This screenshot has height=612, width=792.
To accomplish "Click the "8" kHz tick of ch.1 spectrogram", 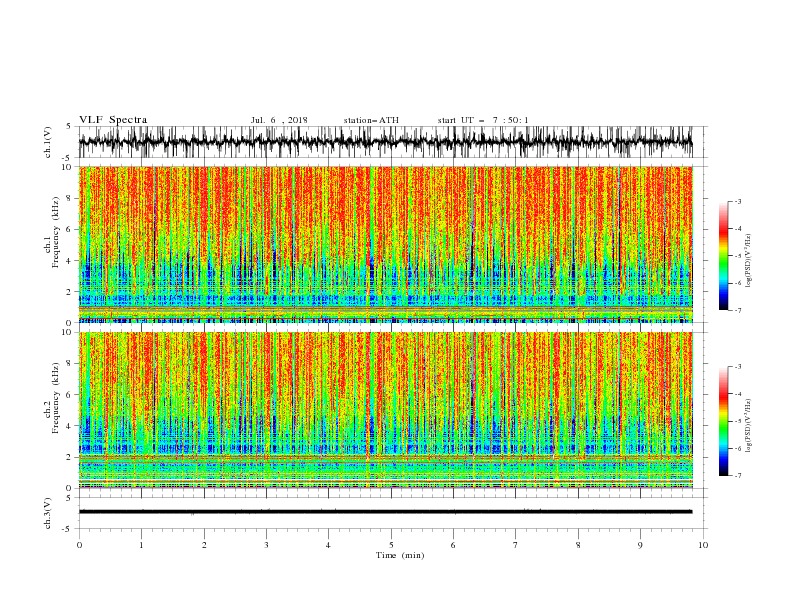I will [70, 198].
